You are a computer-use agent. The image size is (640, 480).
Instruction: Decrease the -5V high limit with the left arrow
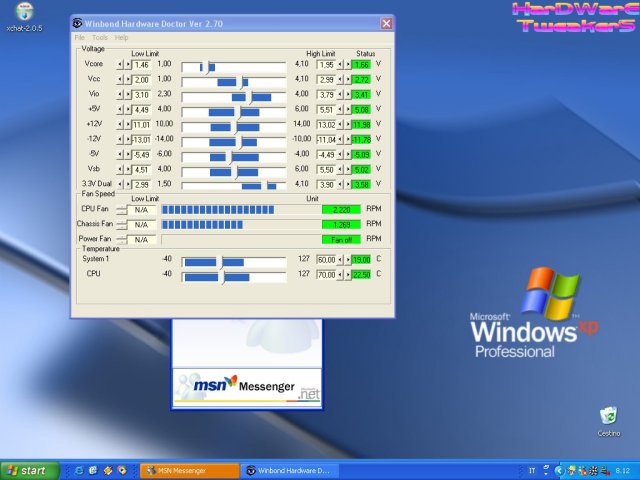340,155
